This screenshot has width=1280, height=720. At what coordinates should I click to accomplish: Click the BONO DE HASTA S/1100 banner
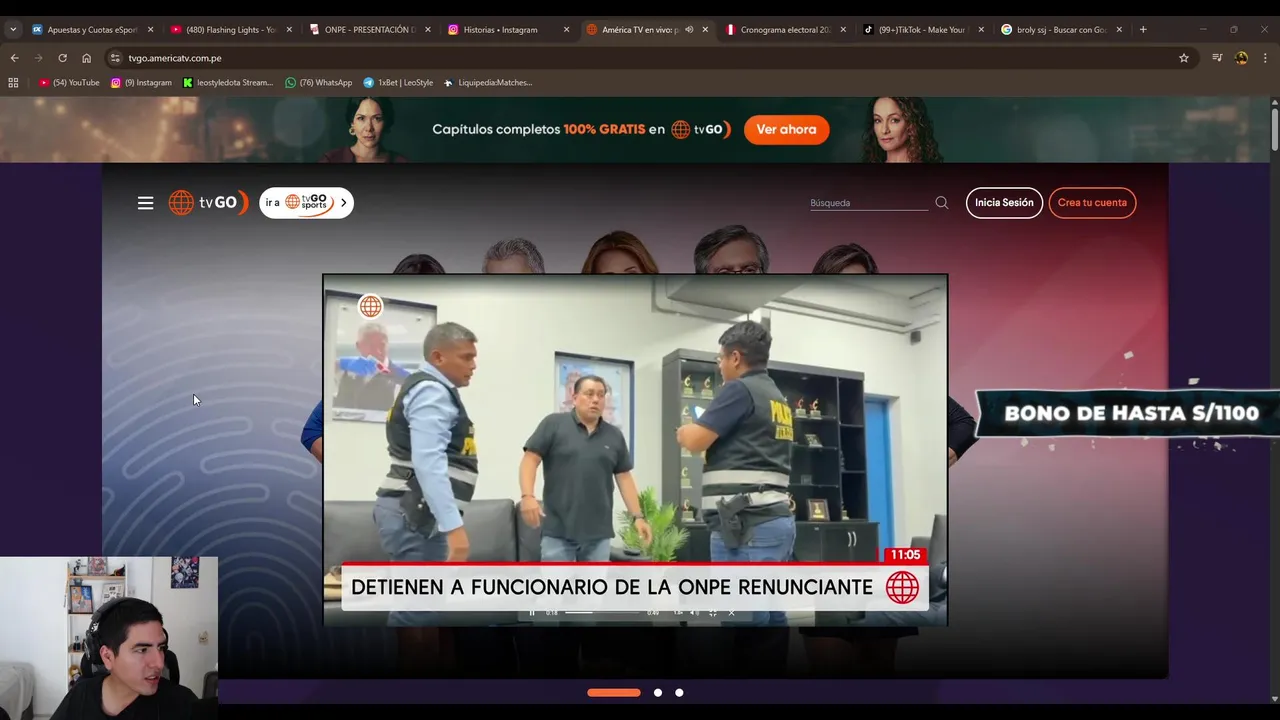pos(1128,413)
